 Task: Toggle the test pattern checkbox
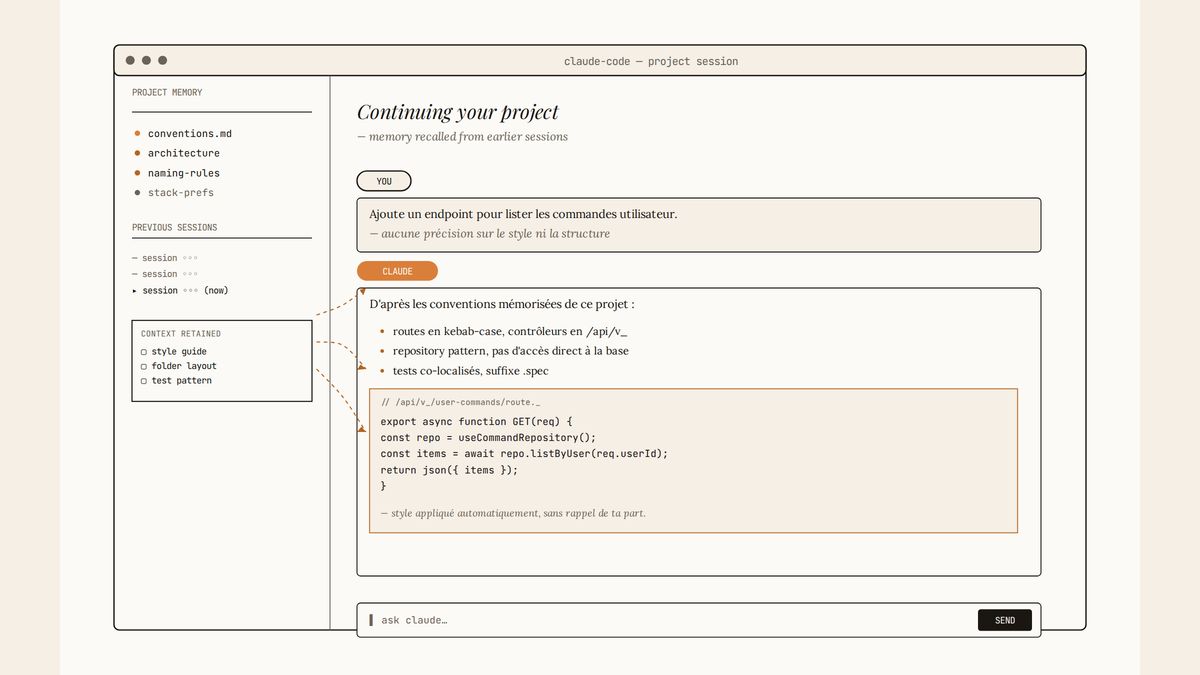point(144,381)
